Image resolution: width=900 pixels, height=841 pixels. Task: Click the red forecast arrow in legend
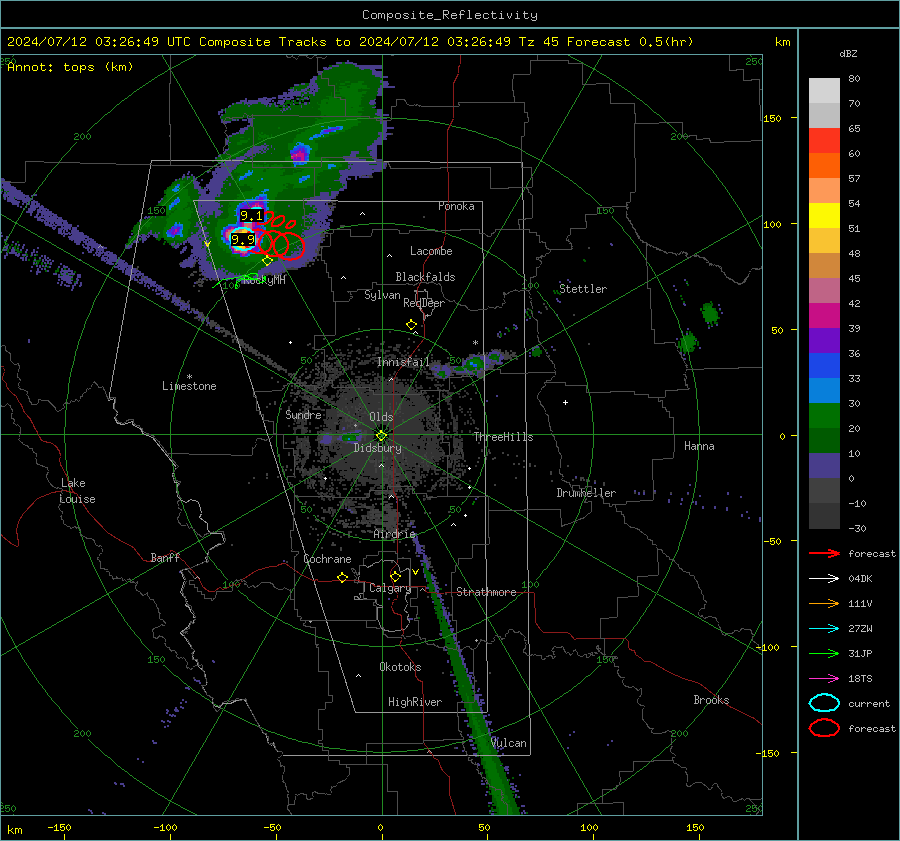click(x=824, y=553)
